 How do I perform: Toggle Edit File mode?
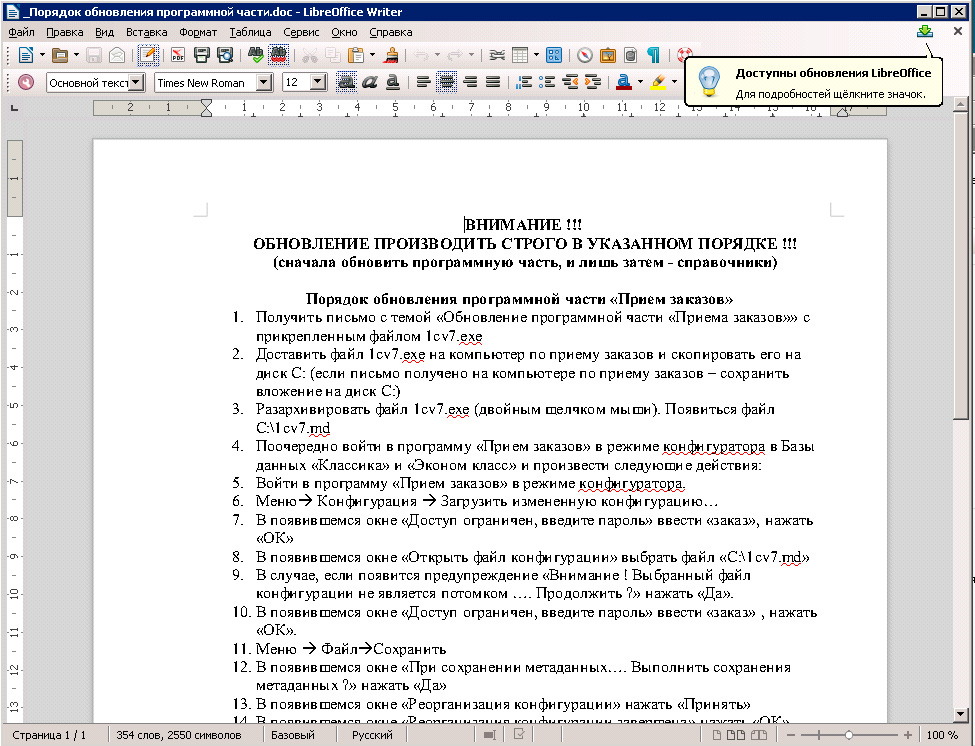(148, 55)
